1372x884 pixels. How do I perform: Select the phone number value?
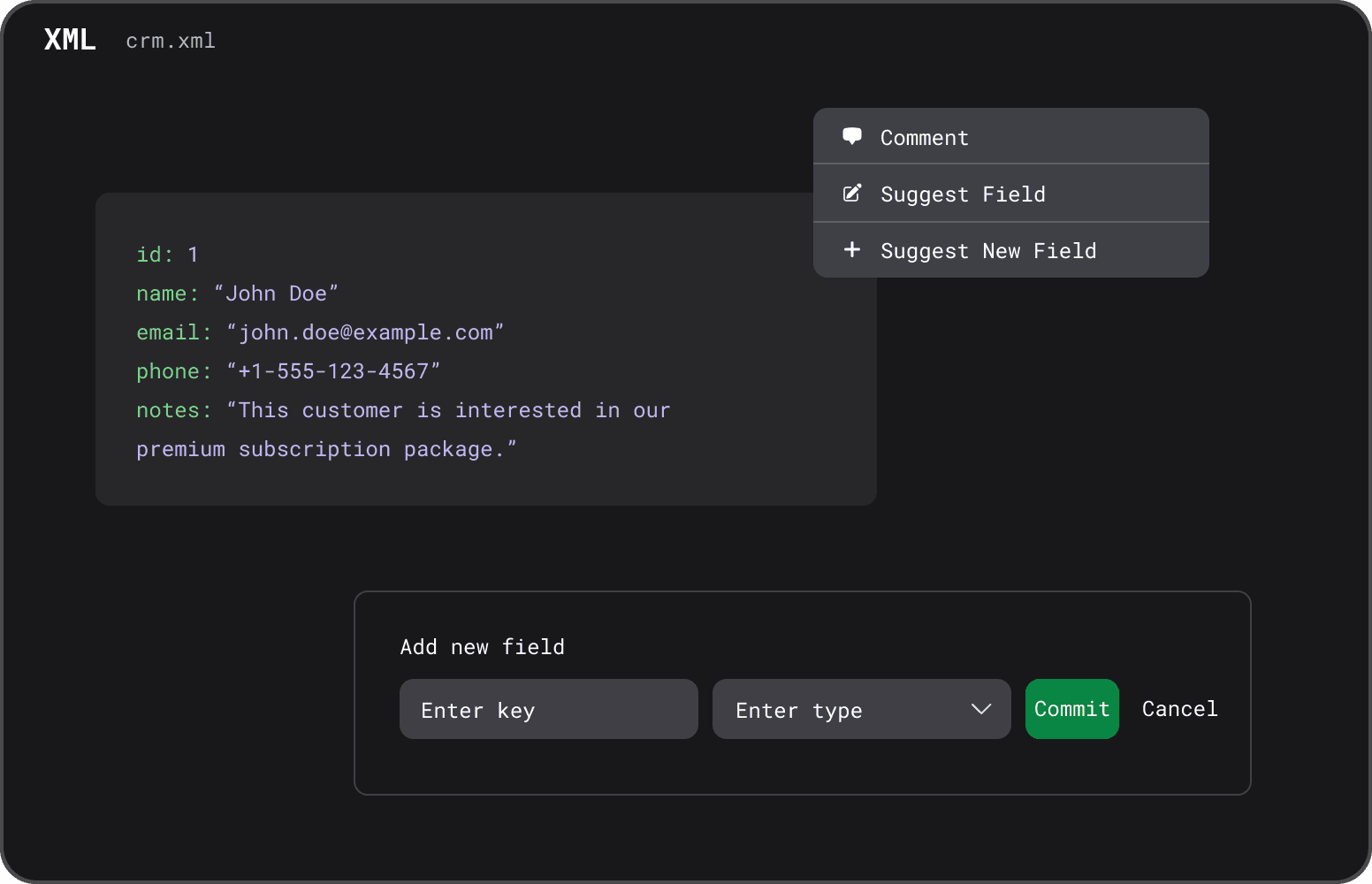tap(333, 370)
